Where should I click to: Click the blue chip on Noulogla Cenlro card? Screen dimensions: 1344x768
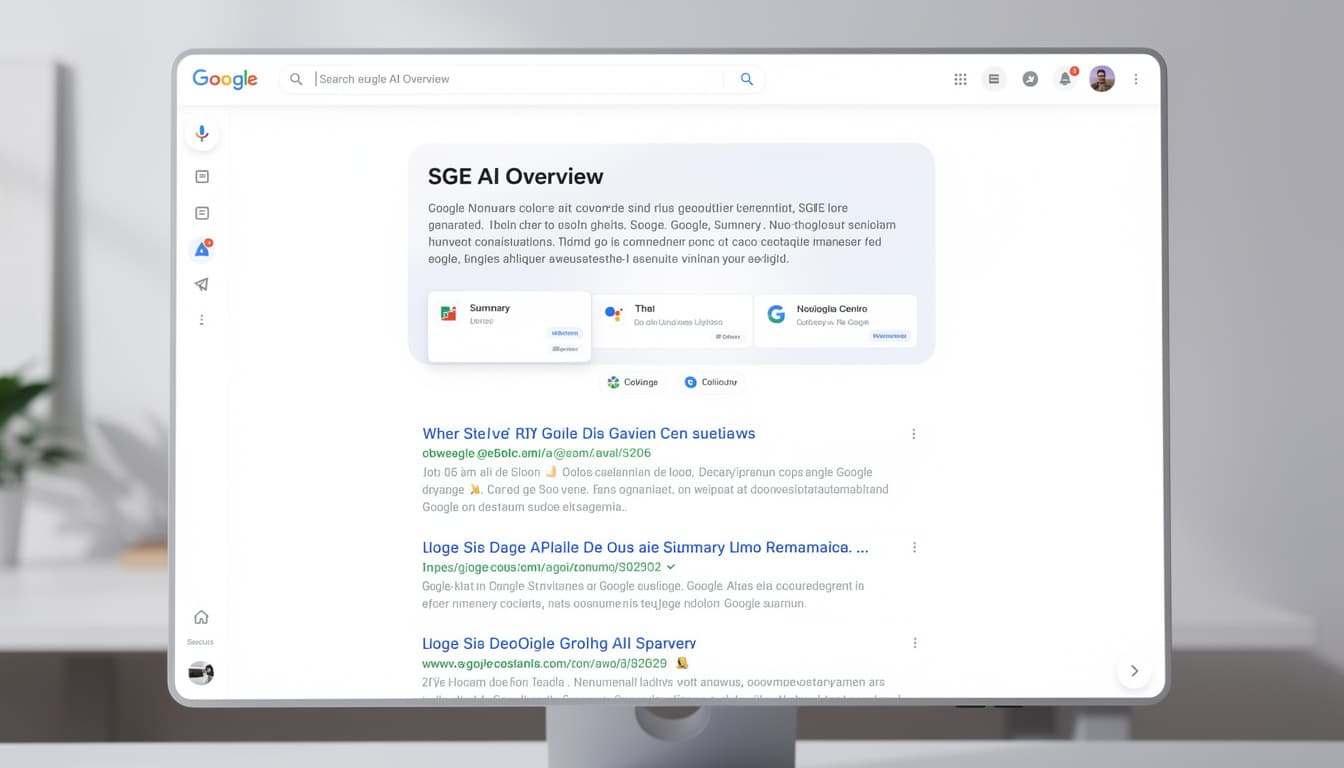[x=888, y=337]
